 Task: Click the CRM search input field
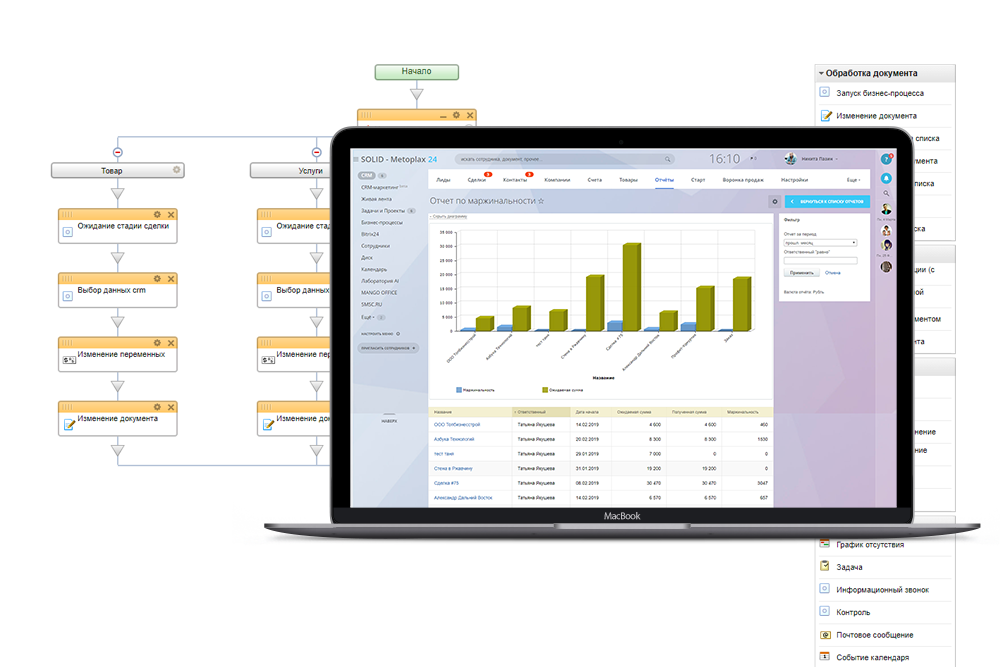click(564, 159)
